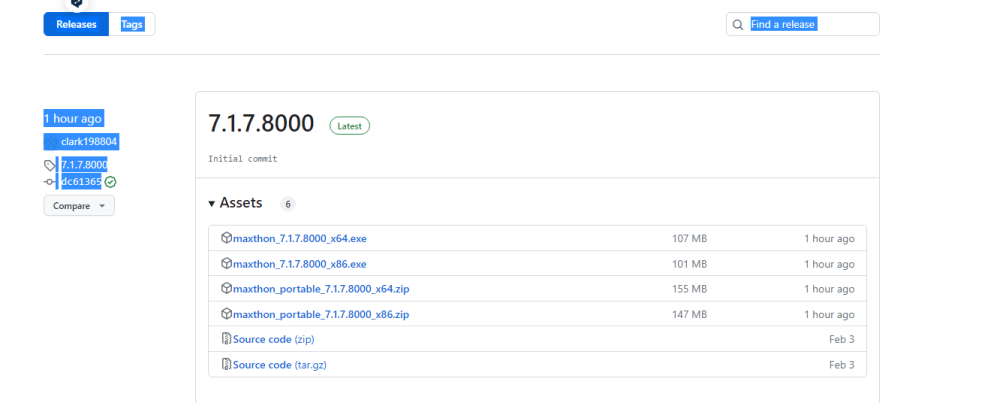Click the search magnifier icon in release finder

click(x=738, y=25)
